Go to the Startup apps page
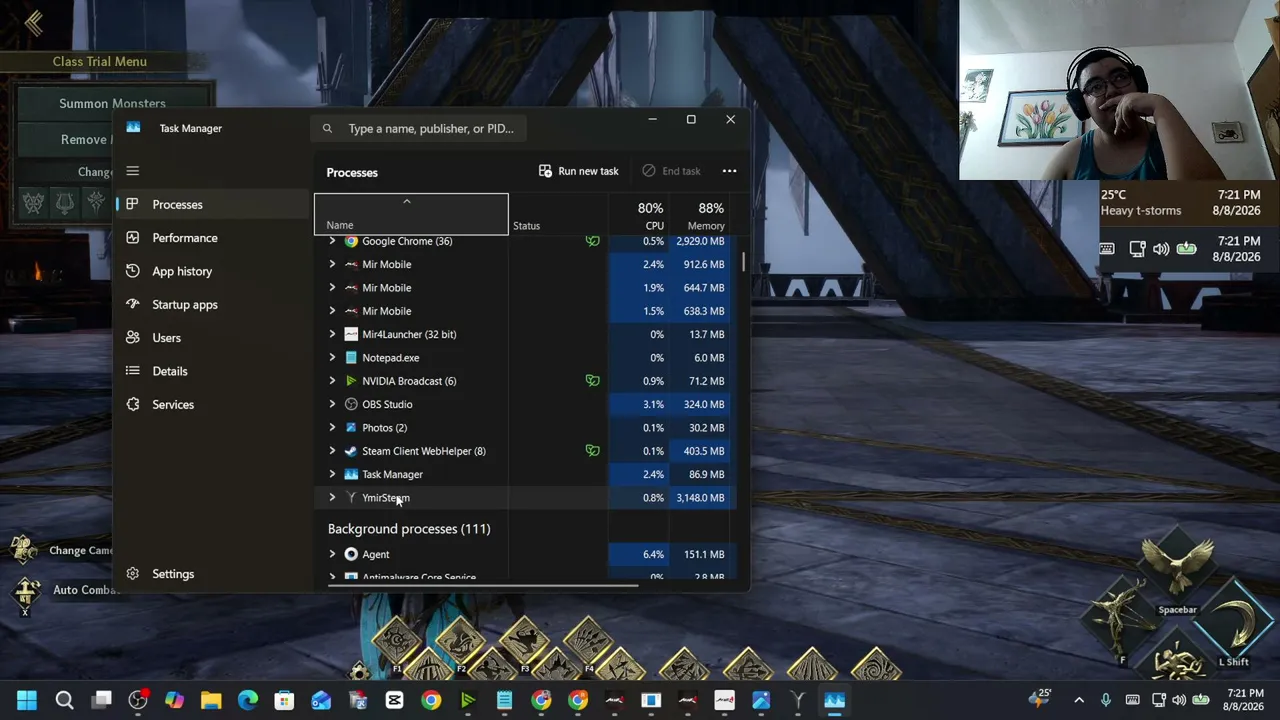This screenshot has width=1280, height=720. (x=212, y=304)
